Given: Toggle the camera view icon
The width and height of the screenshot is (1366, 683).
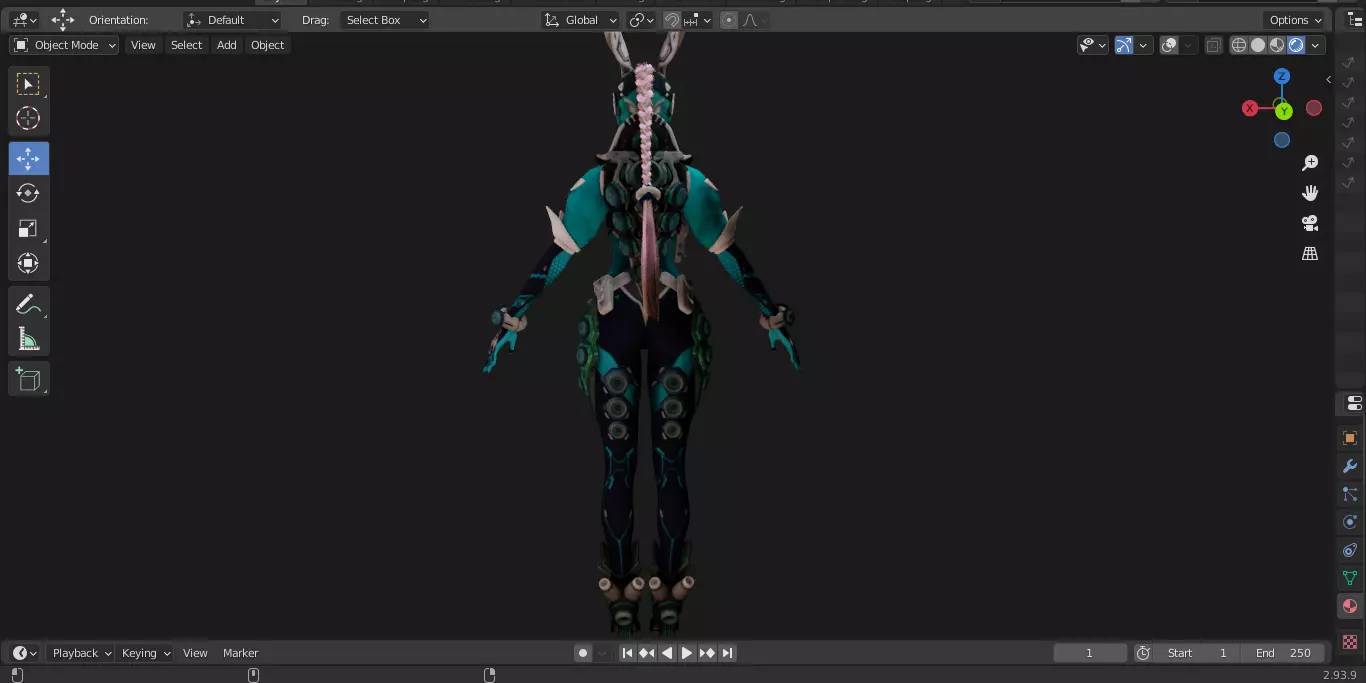Looking at the screenshot, I should pos(1310,223).
